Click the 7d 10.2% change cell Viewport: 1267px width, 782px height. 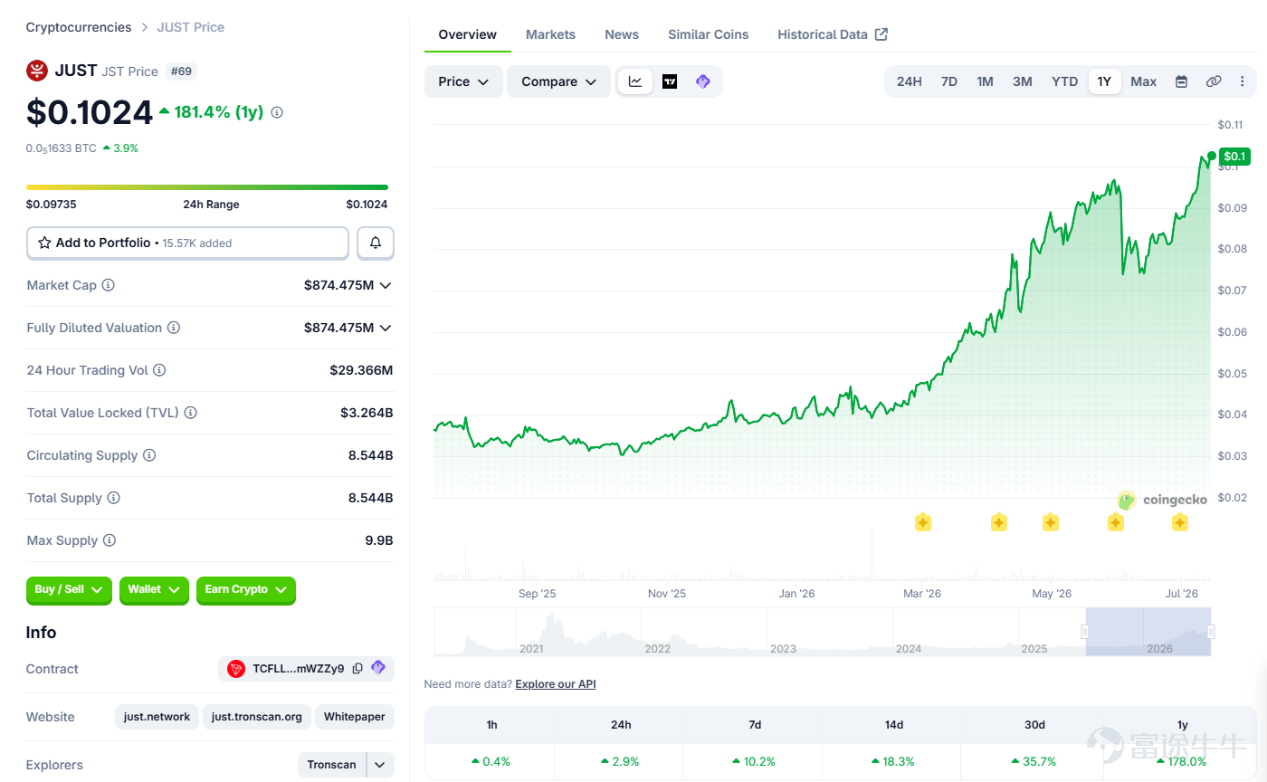coord(754,761)
